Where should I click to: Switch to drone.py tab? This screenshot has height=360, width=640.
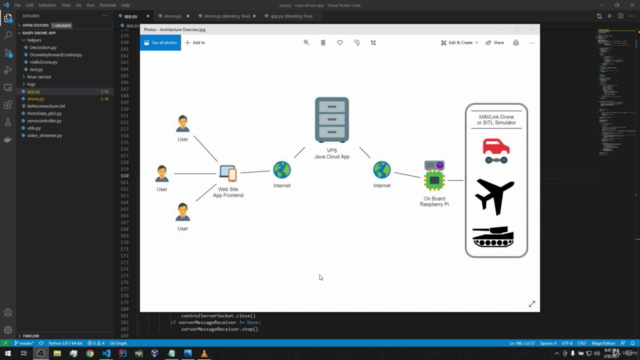pyautogui.click(x=173, y=16)
